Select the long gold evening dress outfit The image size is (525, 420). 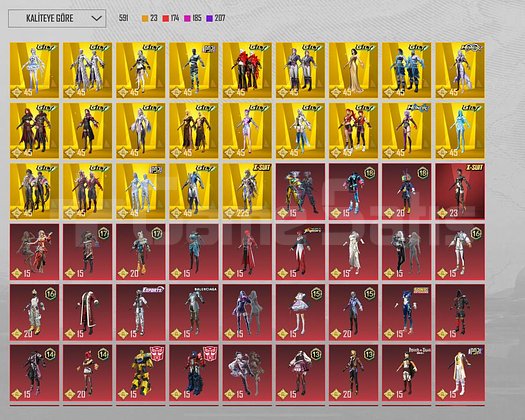[x=354, y=70]
